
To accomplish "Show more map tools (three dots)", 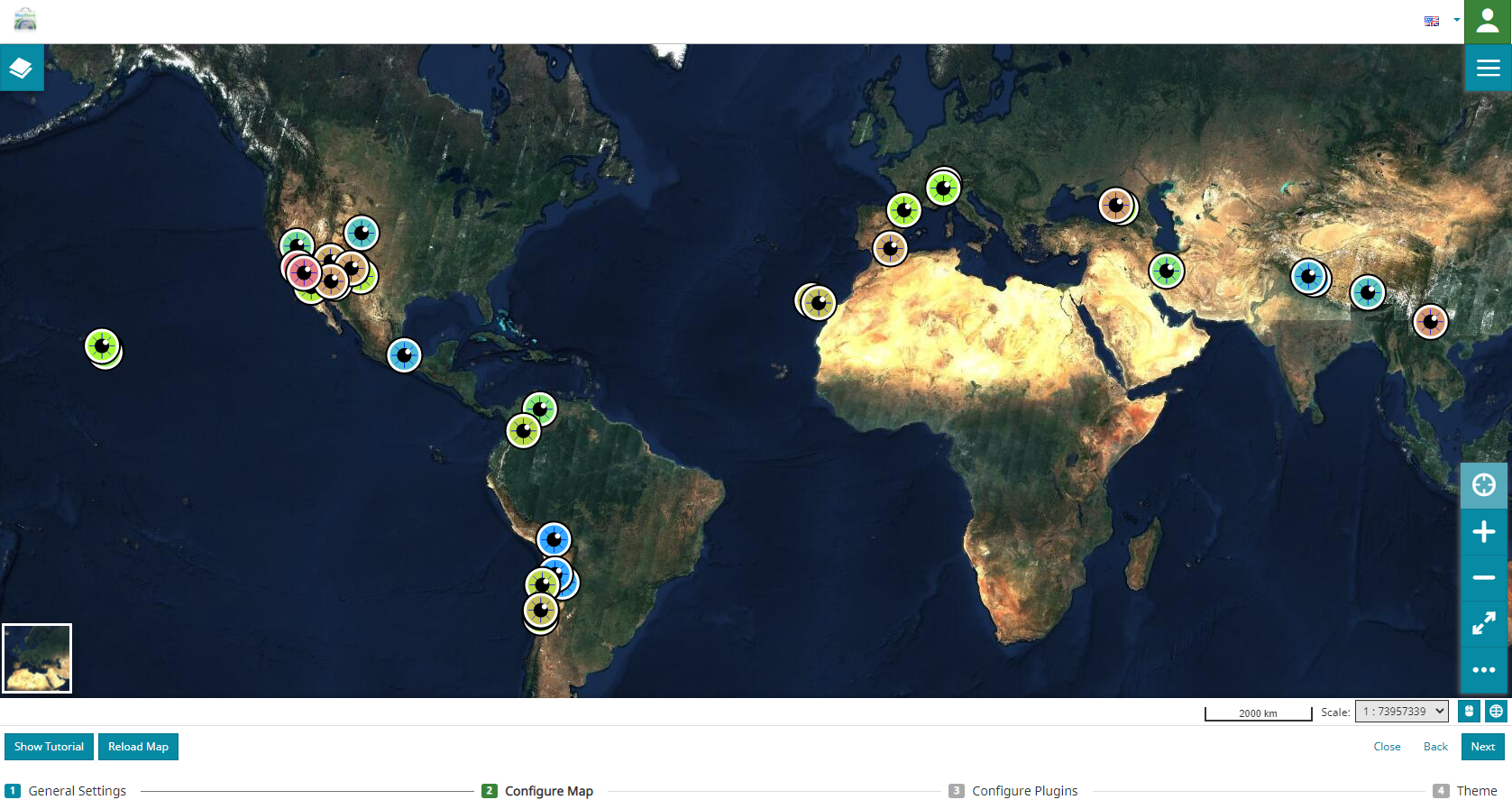I will [x=1483, y=670].
